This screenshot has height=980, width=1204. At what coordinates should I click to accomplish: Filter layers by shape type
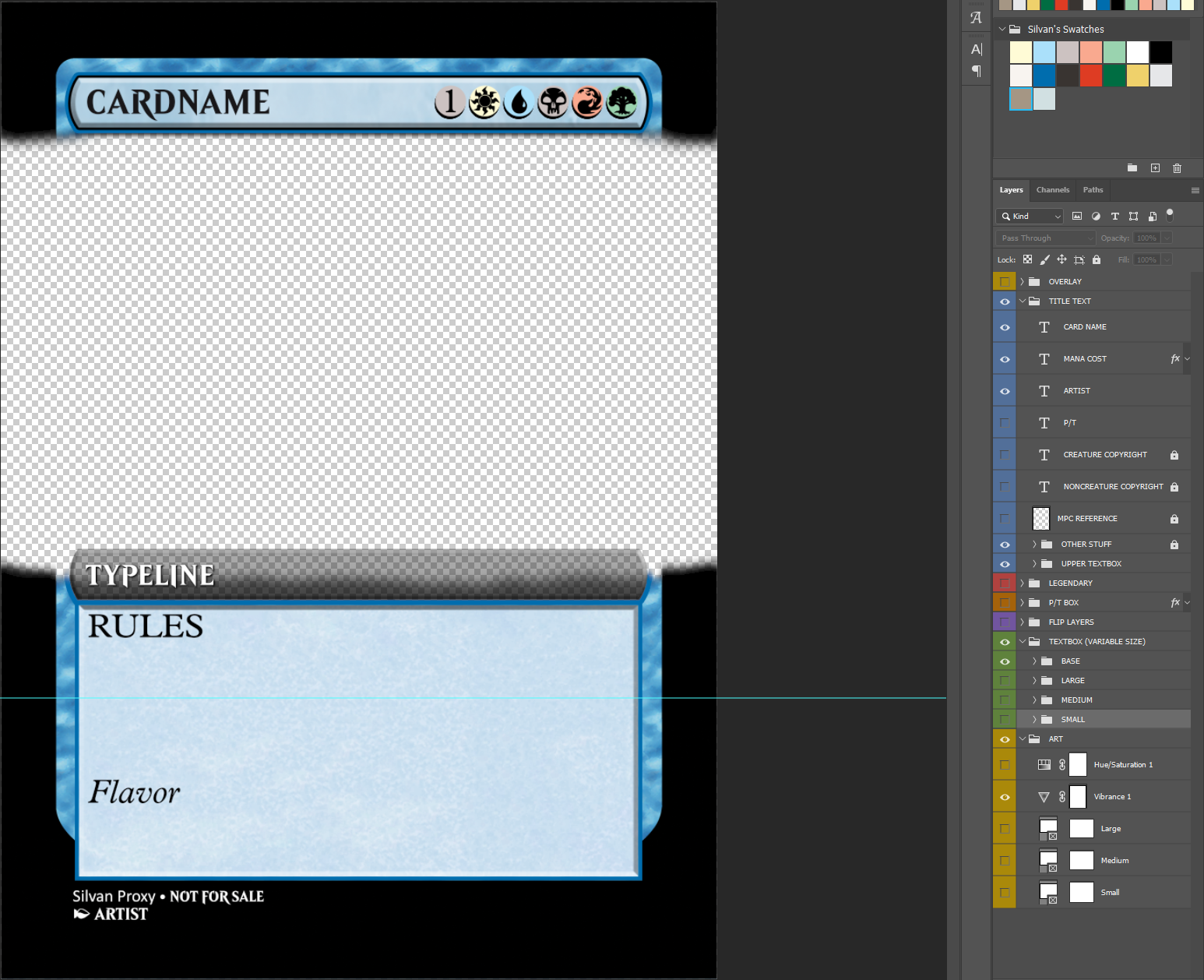1133,216
